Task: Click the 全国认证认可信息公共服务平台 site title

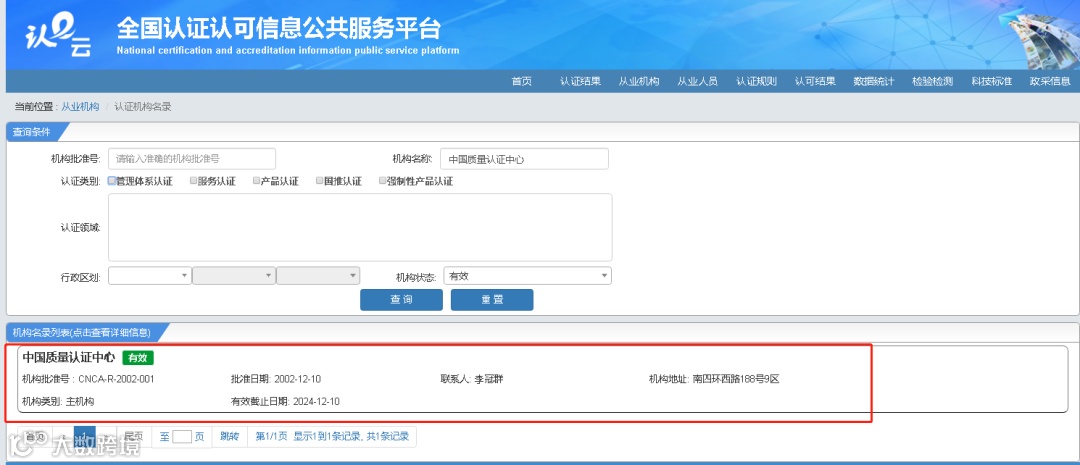Action: coord(279,28)
